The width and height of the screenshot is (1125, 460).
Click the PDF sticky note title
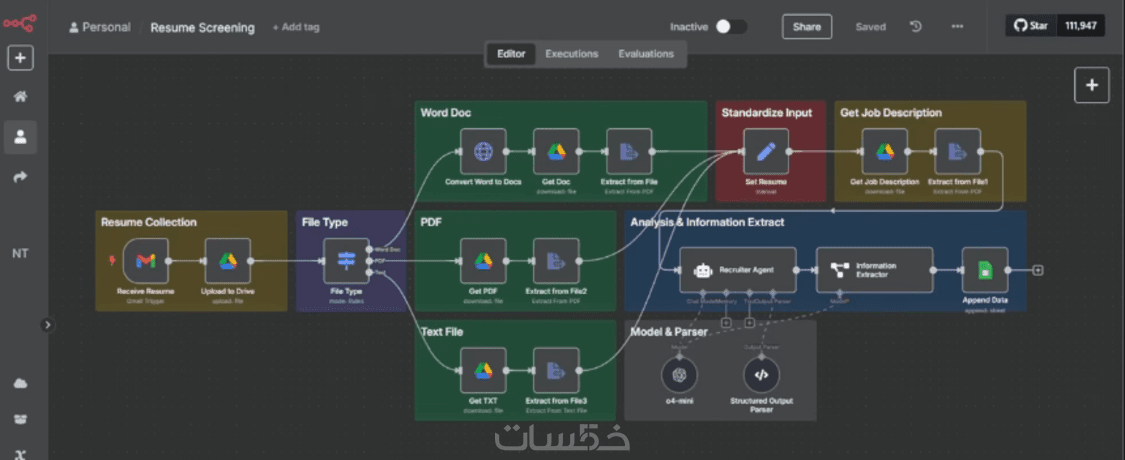coord(430,222)
